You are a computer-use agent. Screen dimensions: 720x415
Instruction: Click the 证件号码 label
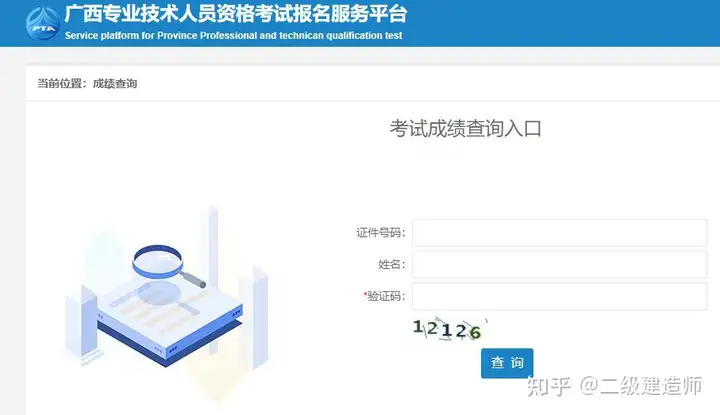coord(381,233)
